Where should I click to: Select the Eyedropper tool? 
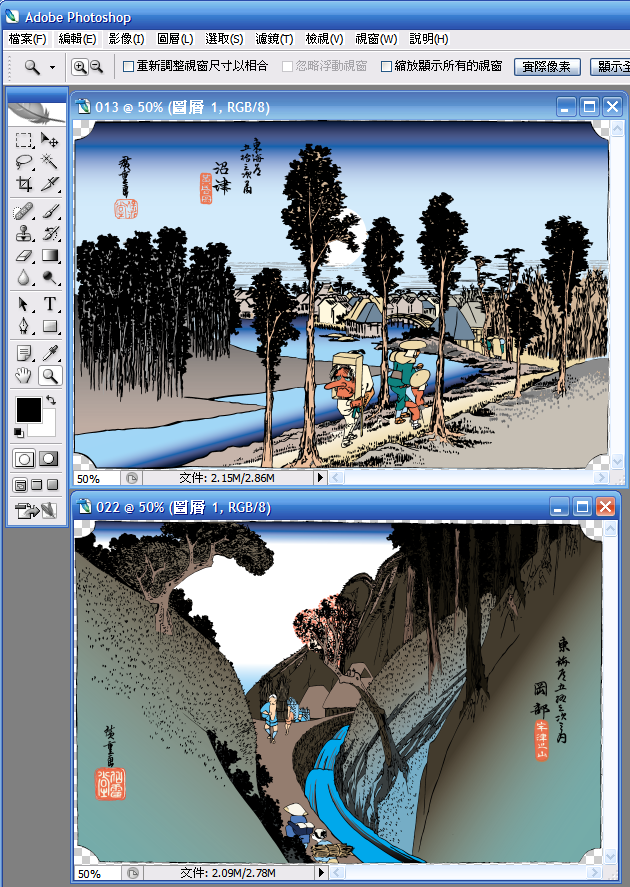coord(50,354)
